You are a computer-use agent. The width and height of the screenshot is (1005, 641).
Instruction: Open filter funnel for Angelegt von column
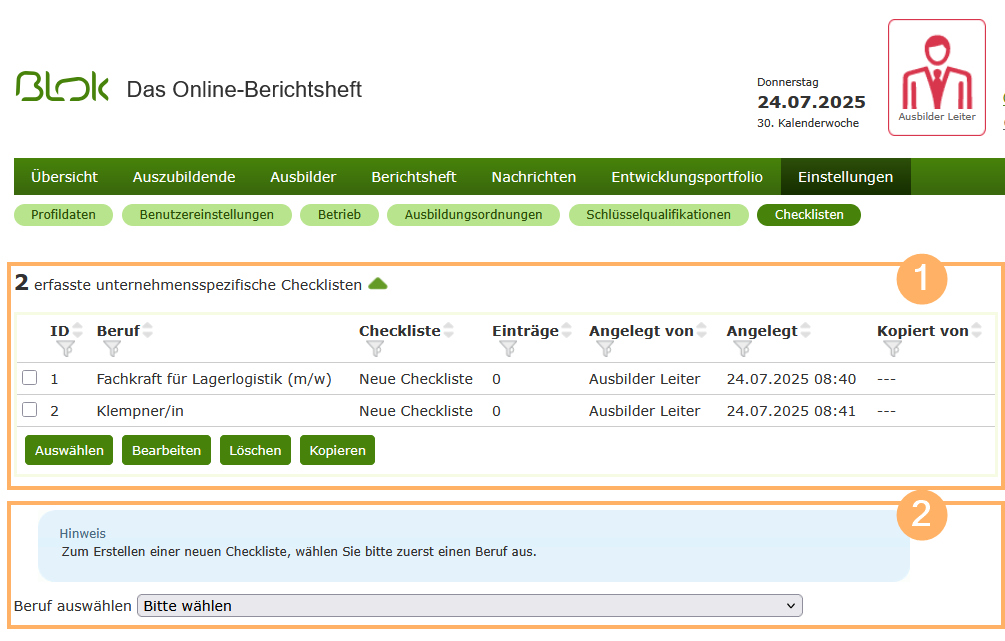coord(605,349)
